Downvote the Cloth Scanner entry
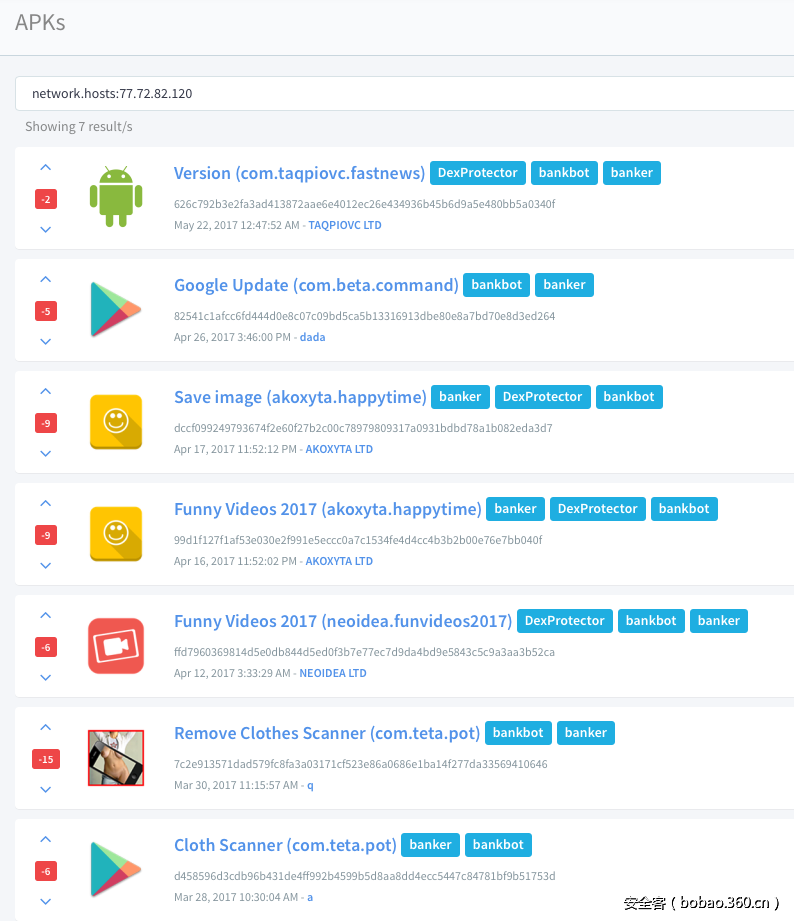The height and width of the screenshot is (921, 794). [x=45, y=902]
